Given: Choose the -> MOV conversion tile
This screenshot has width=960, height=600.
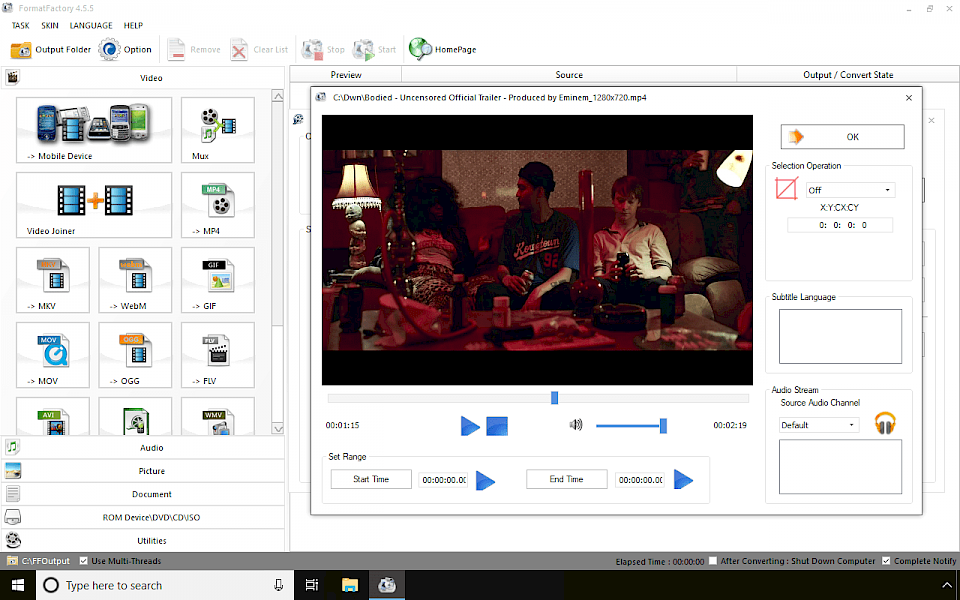Looking at the screenshot, I should point(53,355).
